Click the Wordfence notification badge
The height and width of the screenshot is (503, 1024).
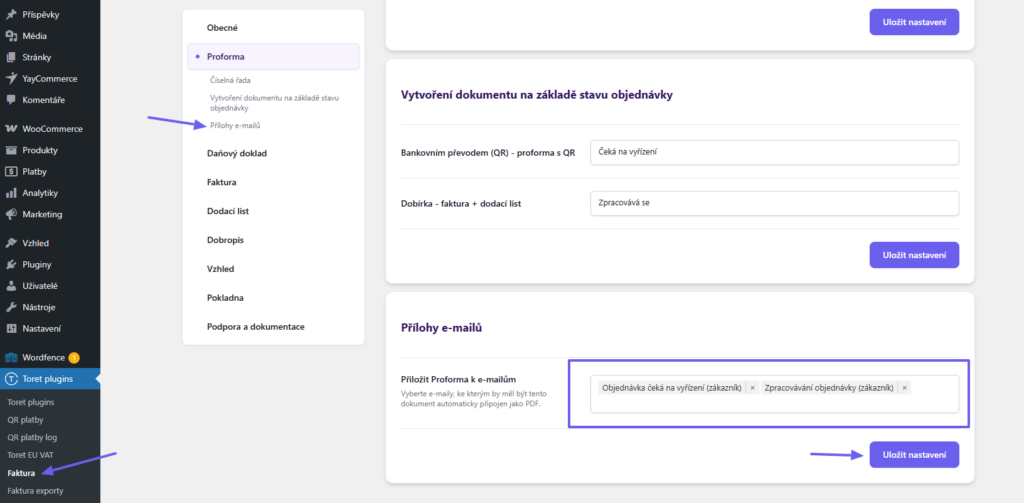coord(74,357)
